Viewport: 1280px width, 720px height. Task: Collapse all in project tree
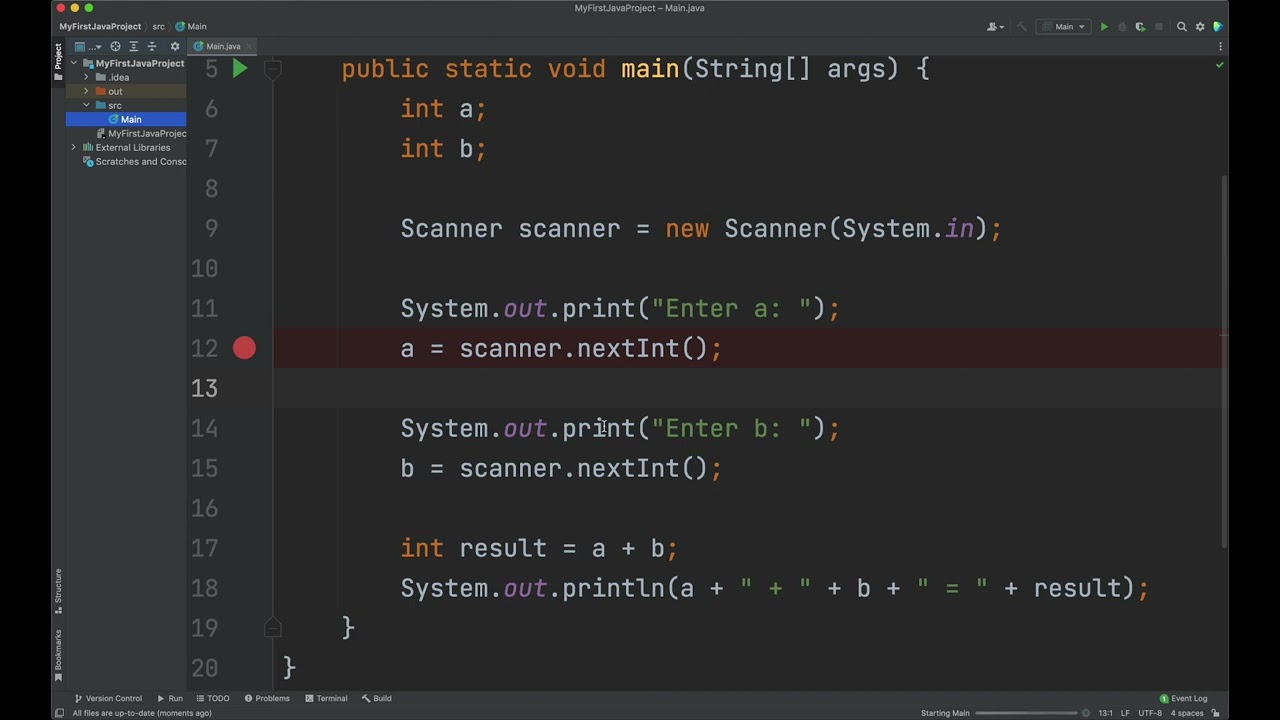pos(152,46)
